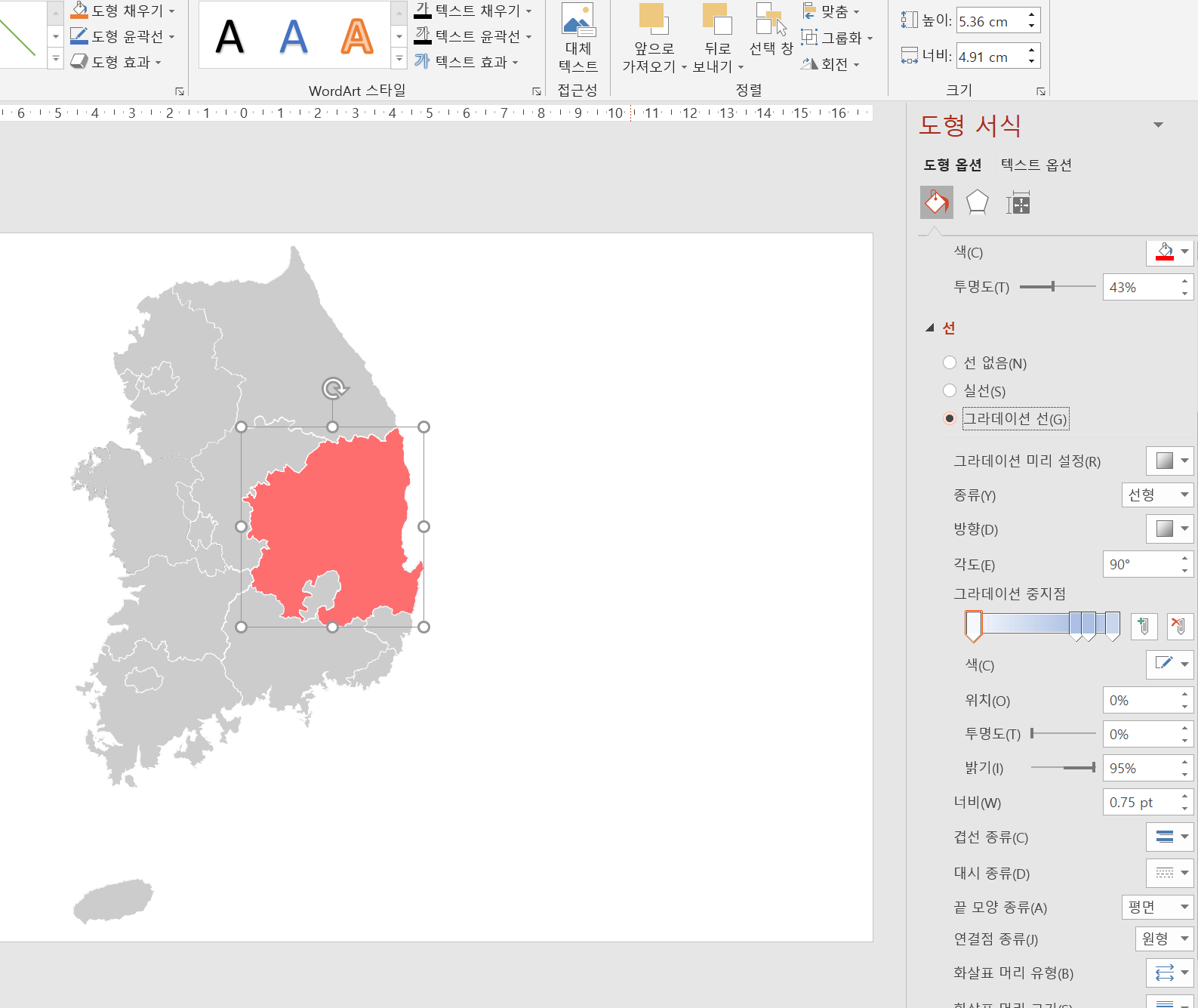The width and height of the screenshot is (1198, 1008).
Task: Apply the black WordArt style A
Action: tap(229, 36)
